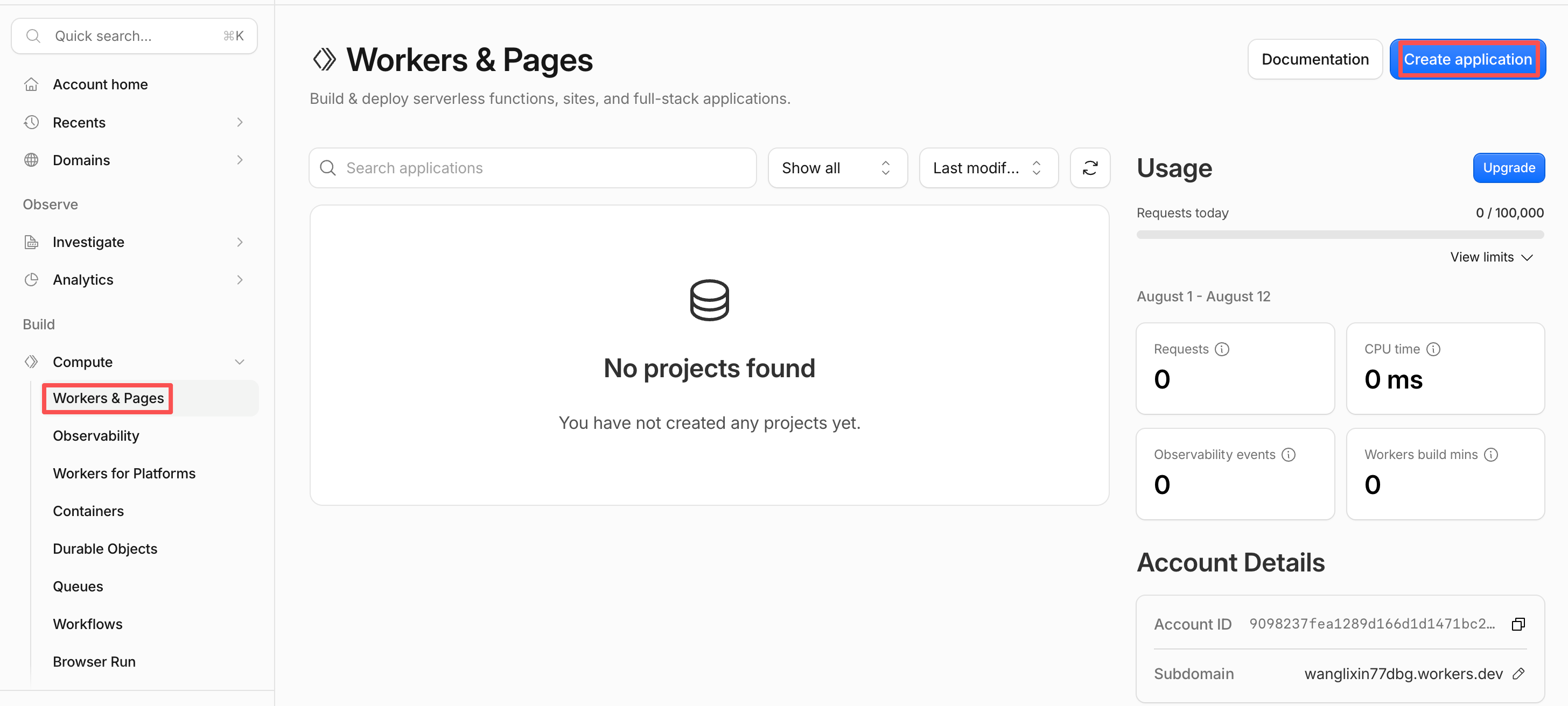Click the Analytics pie chart icon

point(31,280)
